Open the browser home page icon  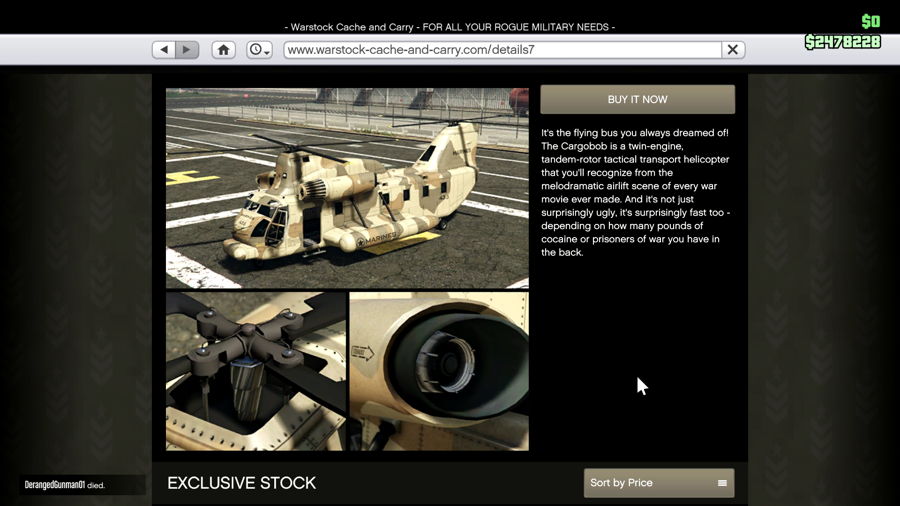coord(223,50)
